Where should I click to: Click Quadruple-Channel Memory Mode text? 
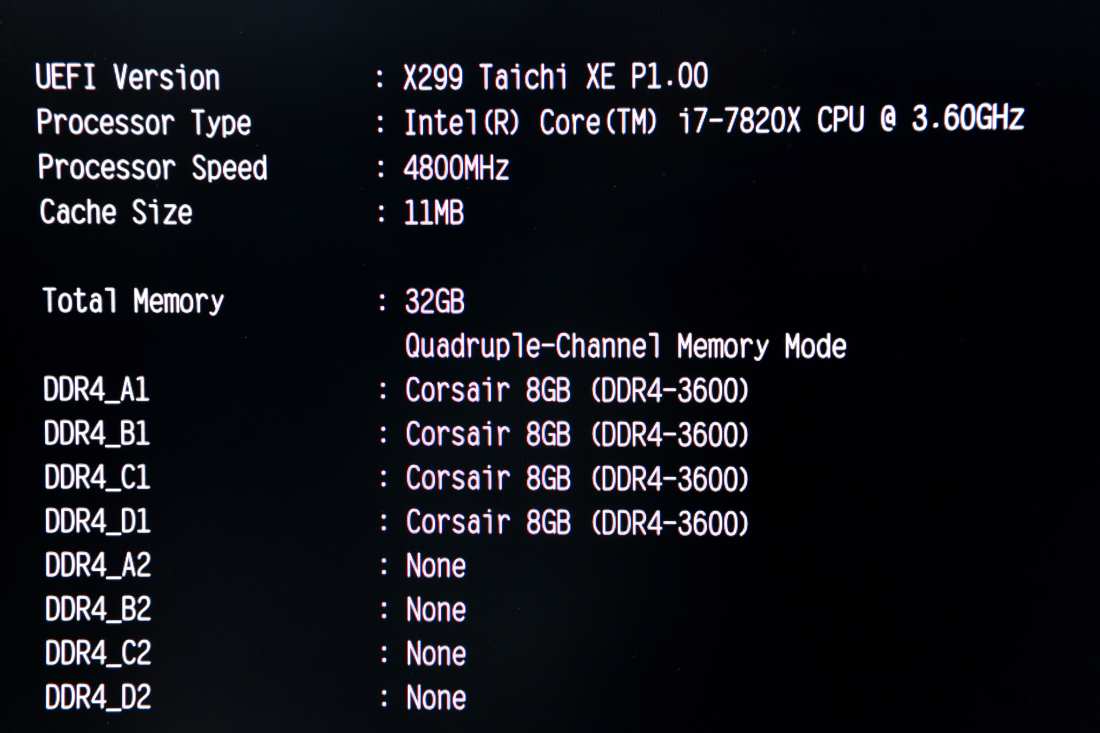(625, 347)
